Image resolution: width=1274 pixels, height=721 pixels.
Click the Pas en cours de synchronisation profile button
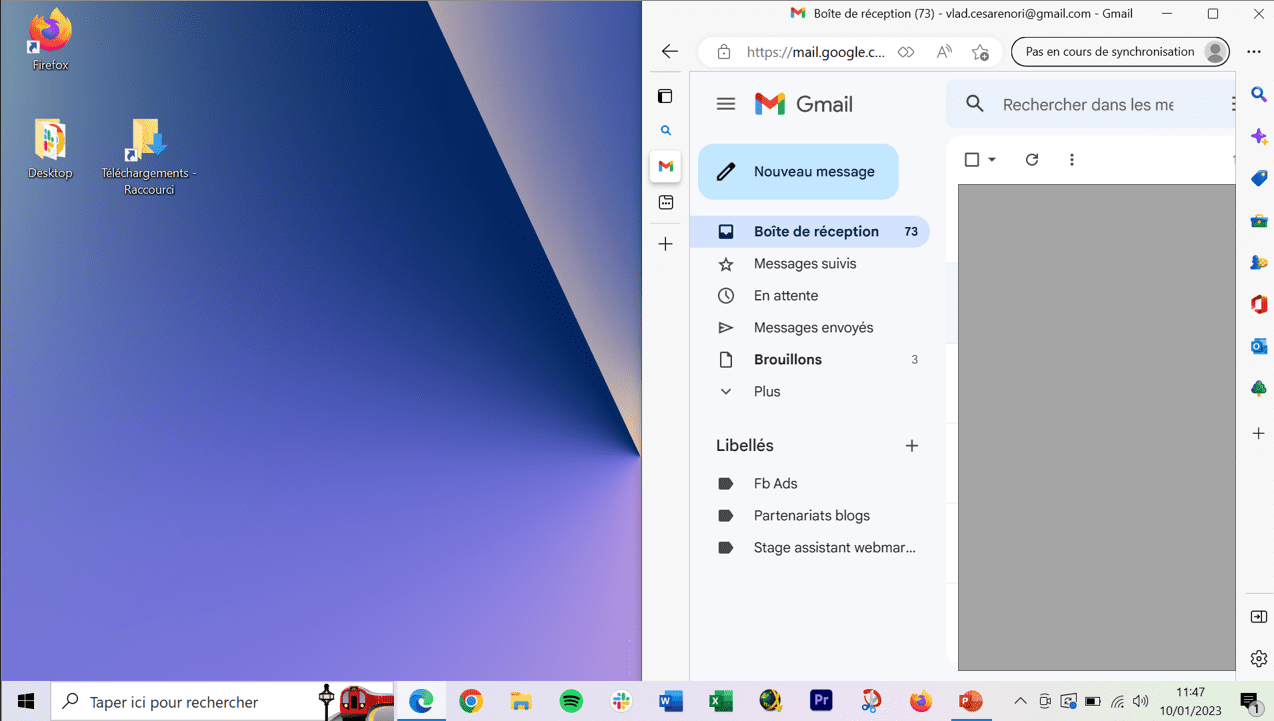pos(1120,52)
